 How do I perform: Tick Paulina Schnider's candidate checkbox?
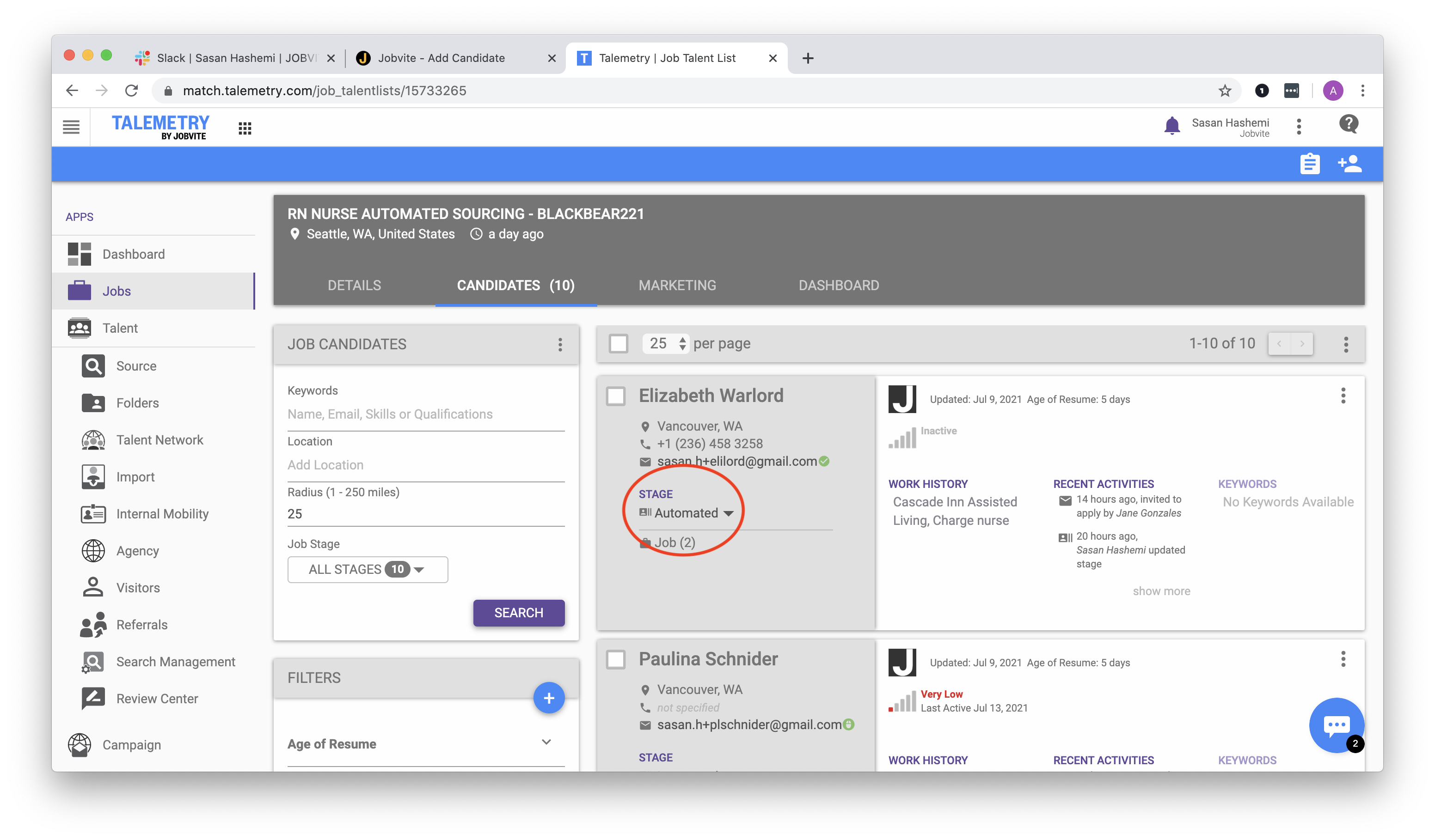tap(616, 660)
